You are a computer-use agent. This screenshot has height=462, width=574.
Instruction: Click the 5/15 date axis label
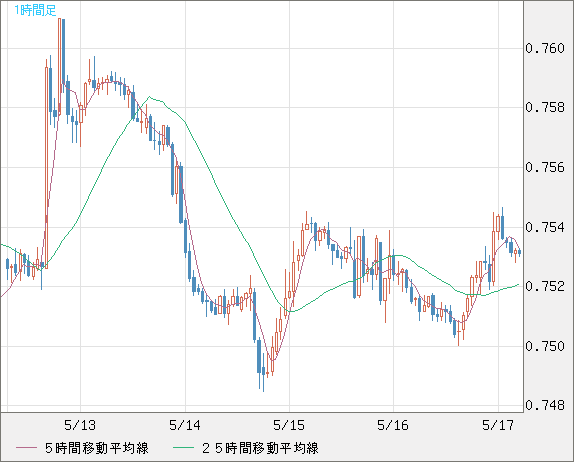pyautogui.click(x=289, y=425)
